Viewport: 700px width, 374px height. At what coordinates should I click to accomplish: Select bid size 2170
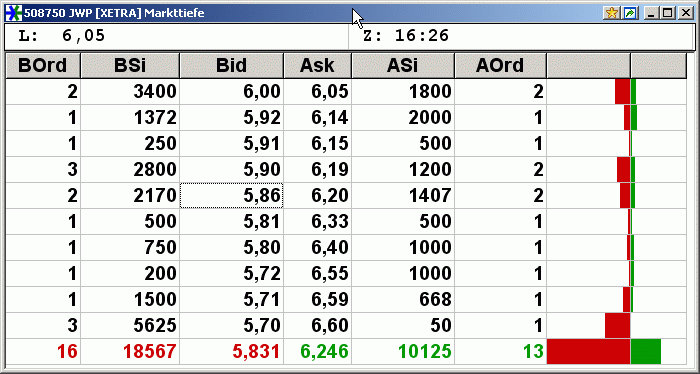point(130,195)
